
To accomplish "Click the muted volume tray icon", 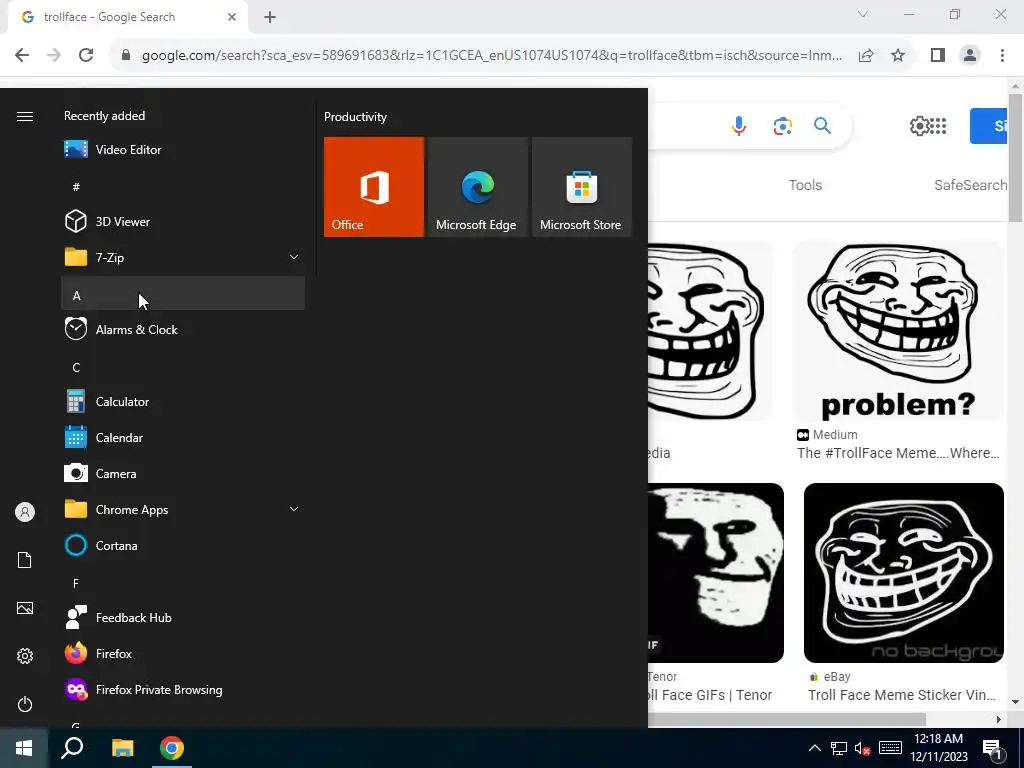I will (862, 748).
